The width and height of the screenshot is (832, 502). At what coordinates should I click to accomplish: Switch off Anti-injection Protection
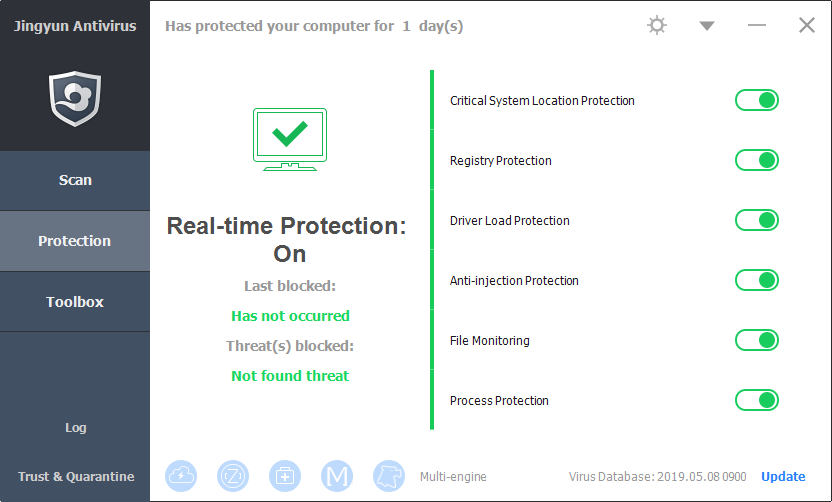(757, 280)
